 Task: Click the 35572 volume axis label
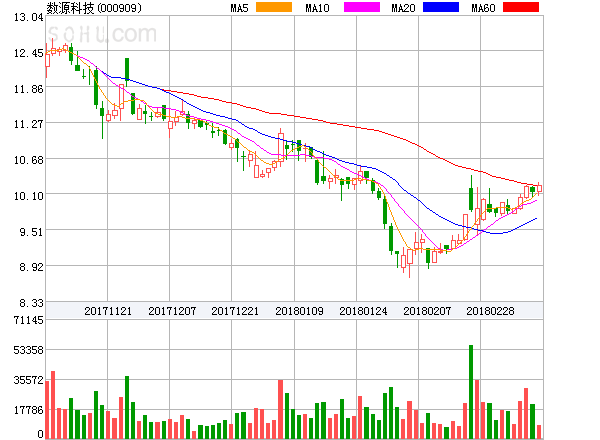[29, 380]
